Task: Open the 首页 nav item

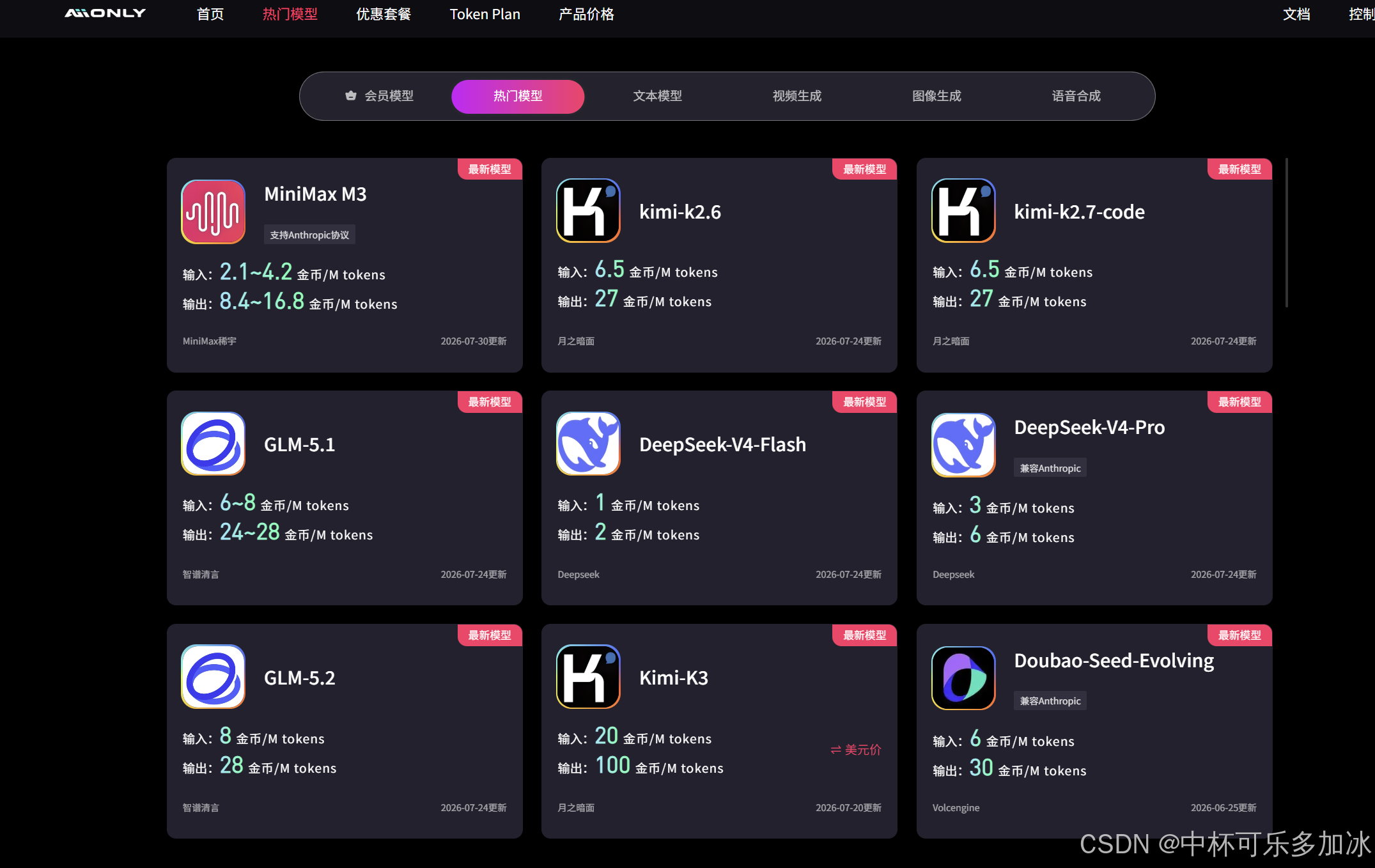Action: click(210, 14)
